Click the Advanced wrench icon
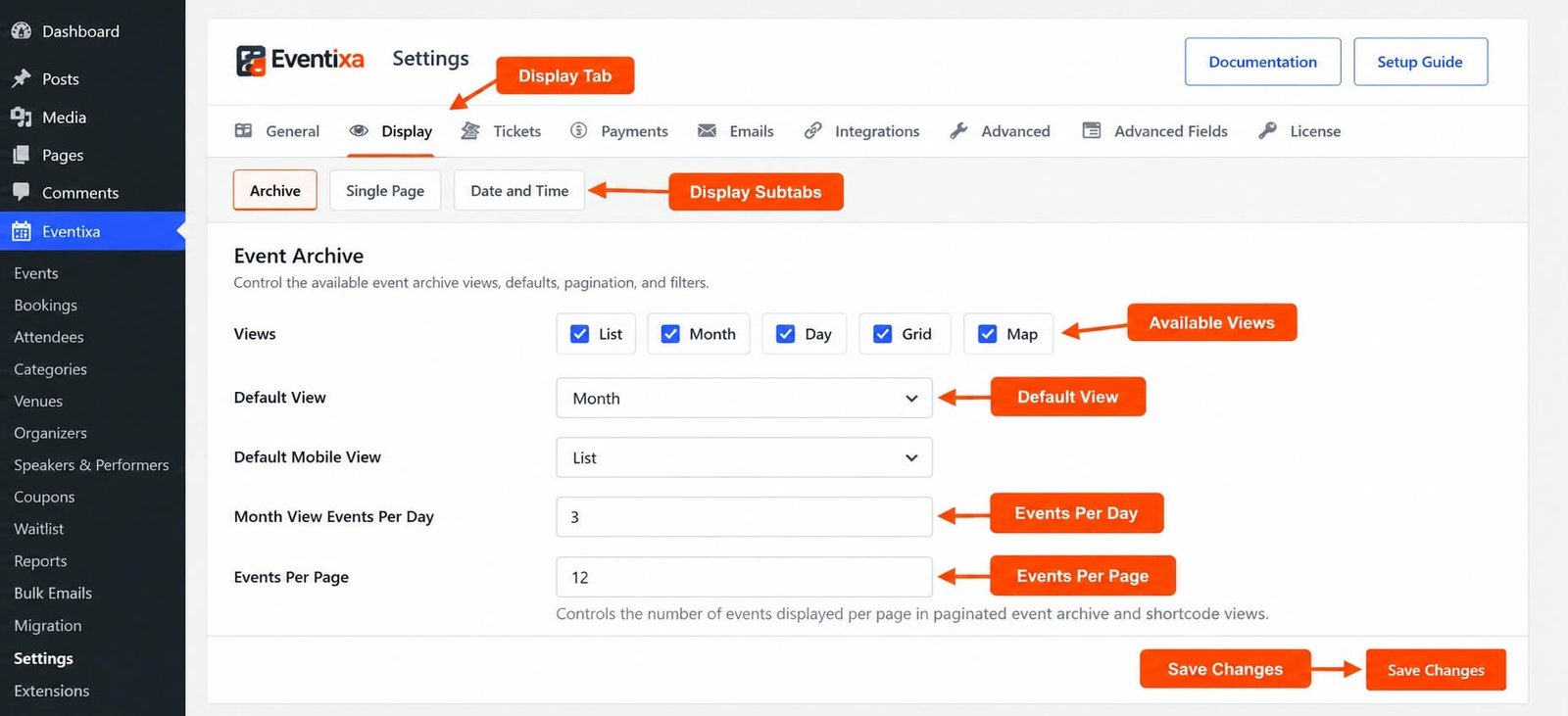 [x=958, y=130]
